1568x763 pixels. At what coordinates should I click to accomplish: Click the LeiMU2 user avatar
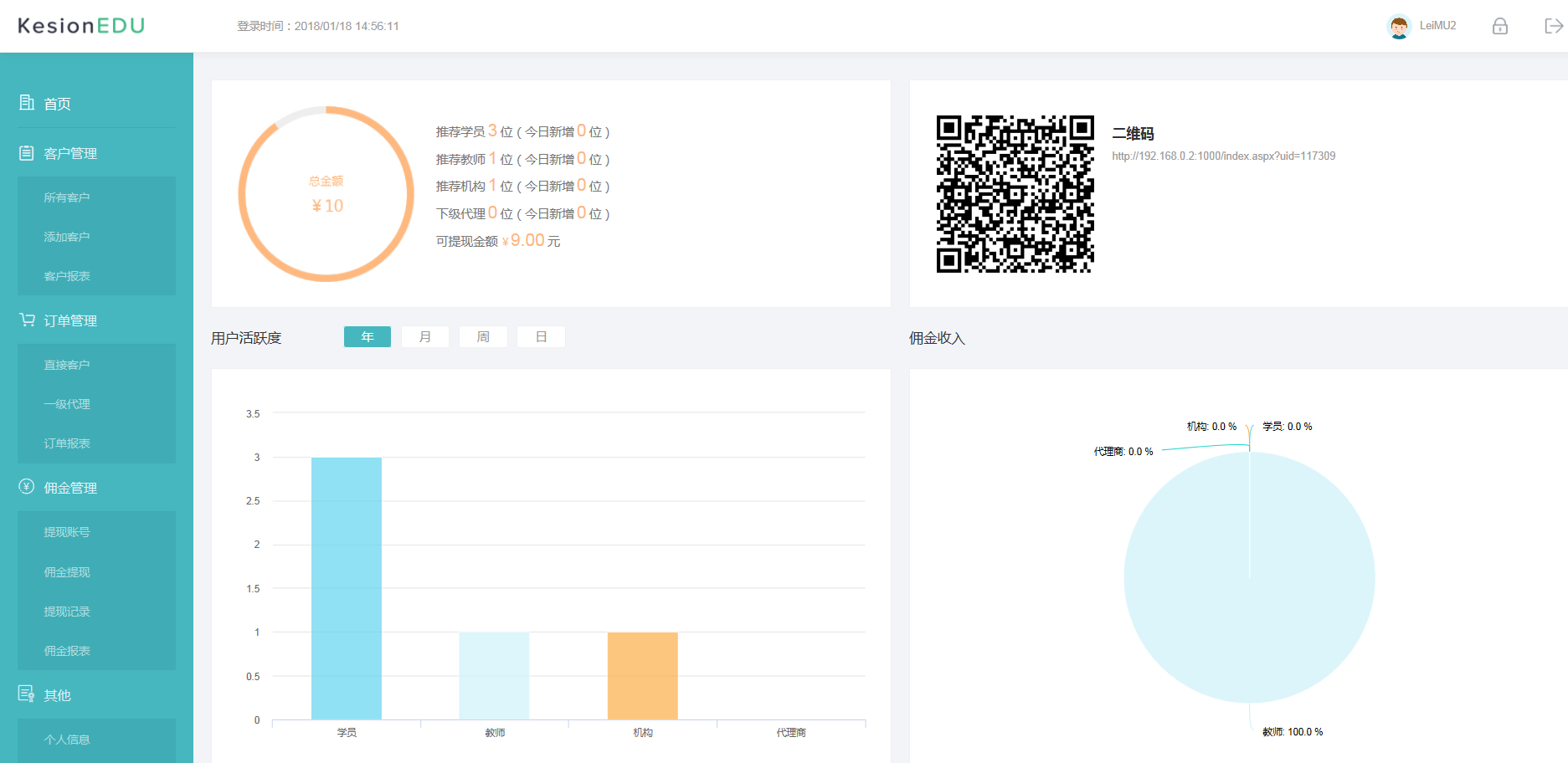(x=1399, y=26)
